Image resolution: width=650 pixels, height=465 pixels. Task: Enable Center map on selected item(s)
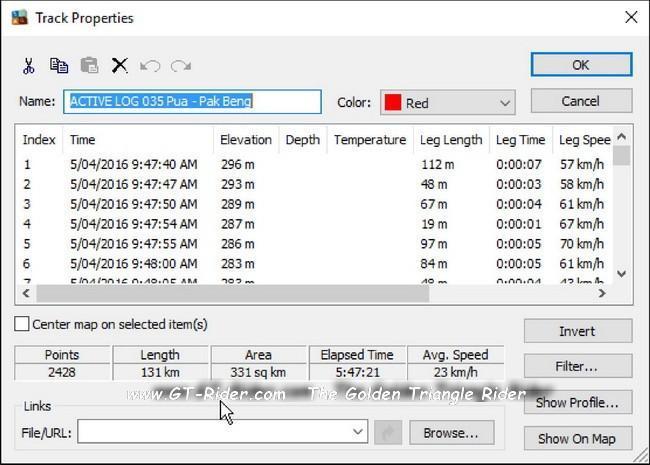point(22,324)
